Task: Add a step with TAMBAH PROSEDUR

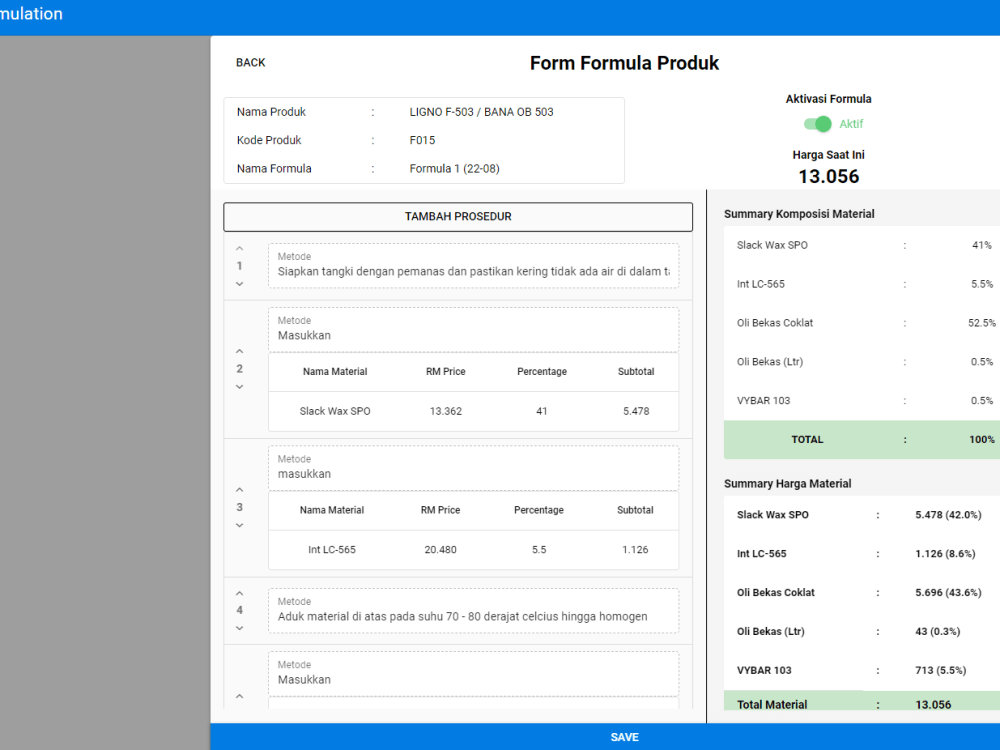Action: pos(458,217)
